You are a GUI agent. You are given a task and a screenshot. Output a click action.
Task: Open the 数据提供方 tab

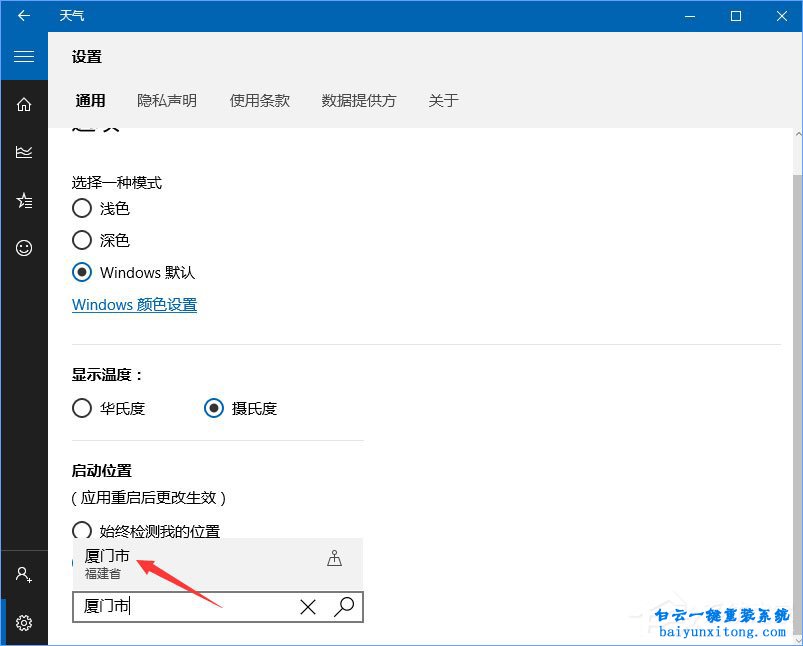click(358, 100)
